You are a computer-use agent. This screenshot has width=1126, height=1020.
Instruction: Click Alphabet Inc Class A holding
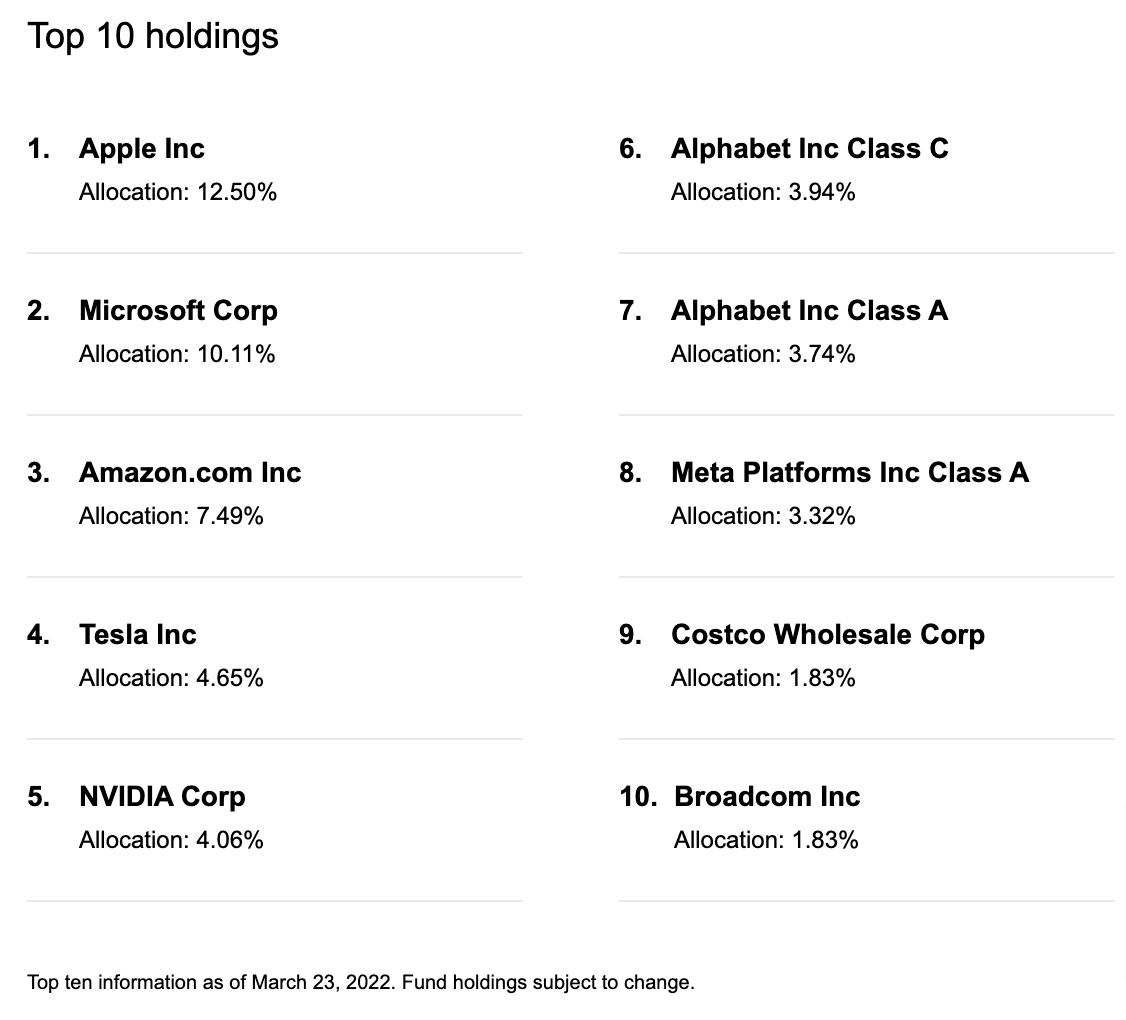pos(809,311)
